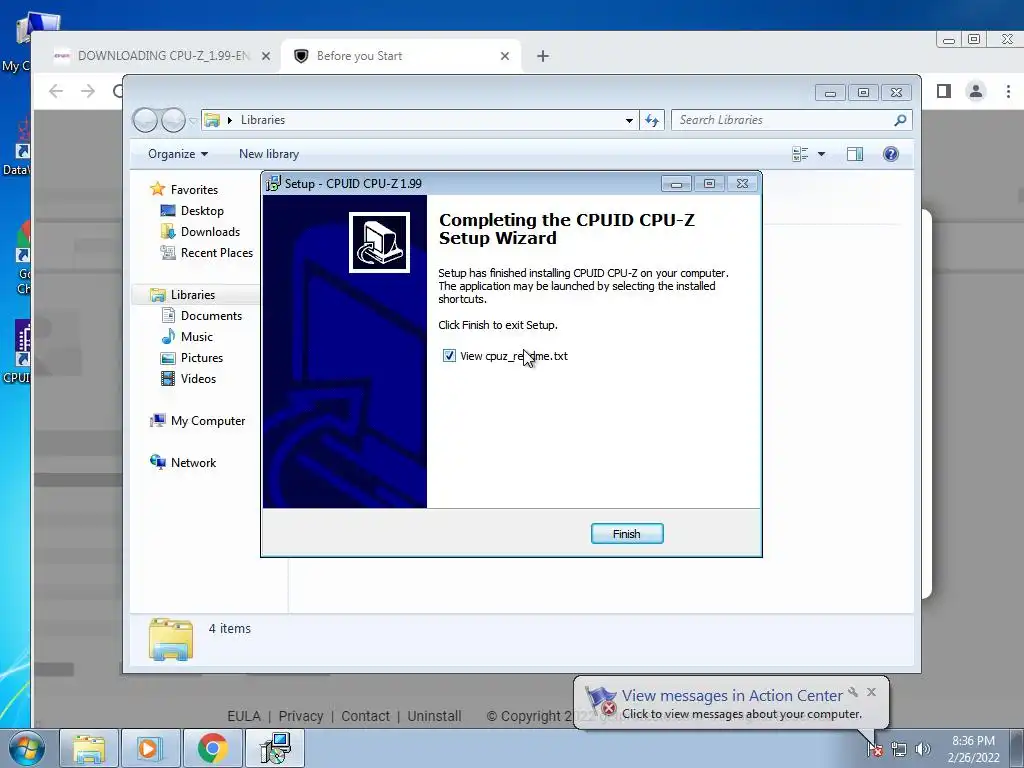The width and height of the screenshot is (1024, 768).
Task: Open Videos library in sidebar
Action: [x=198, y=379]
